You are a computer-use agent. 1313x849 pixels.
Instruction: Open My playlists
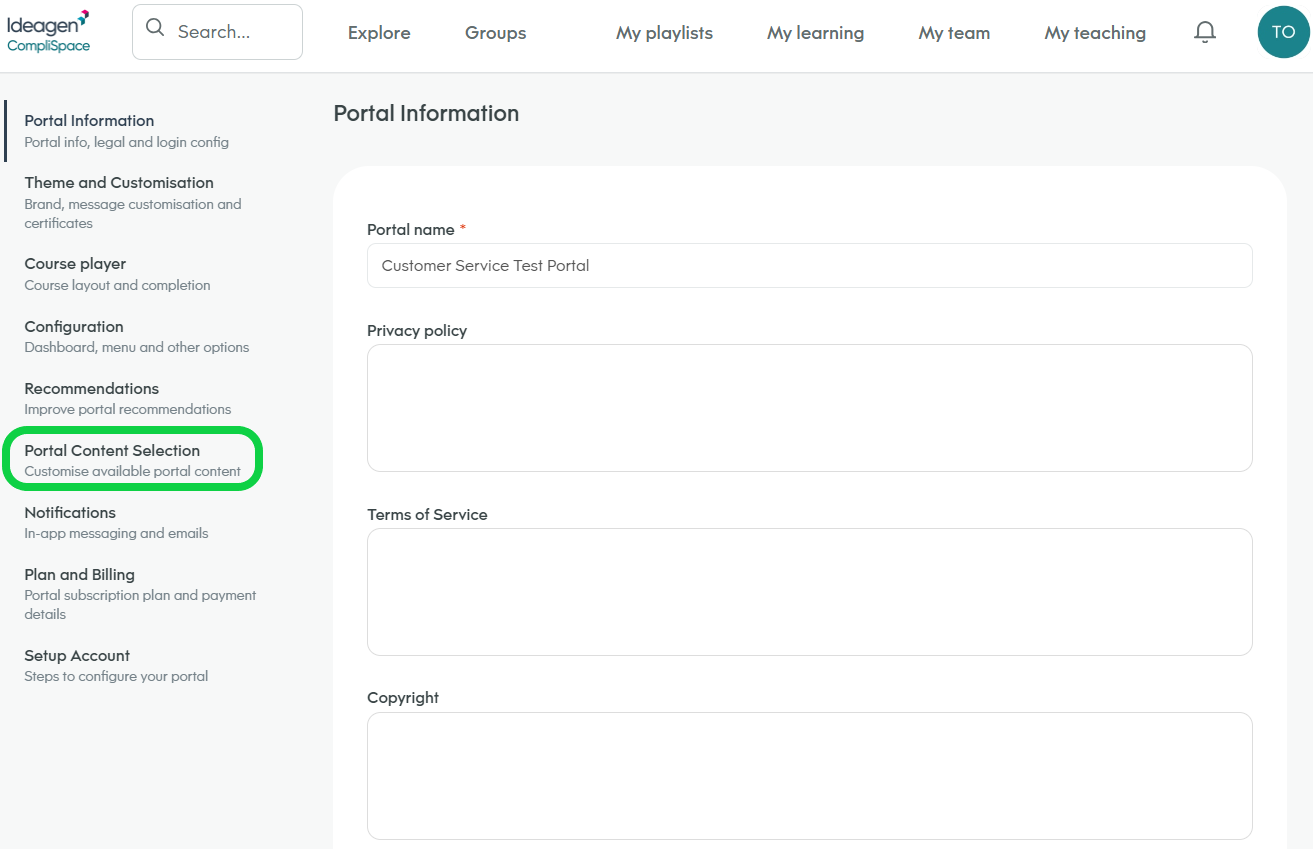click(664, 33)
